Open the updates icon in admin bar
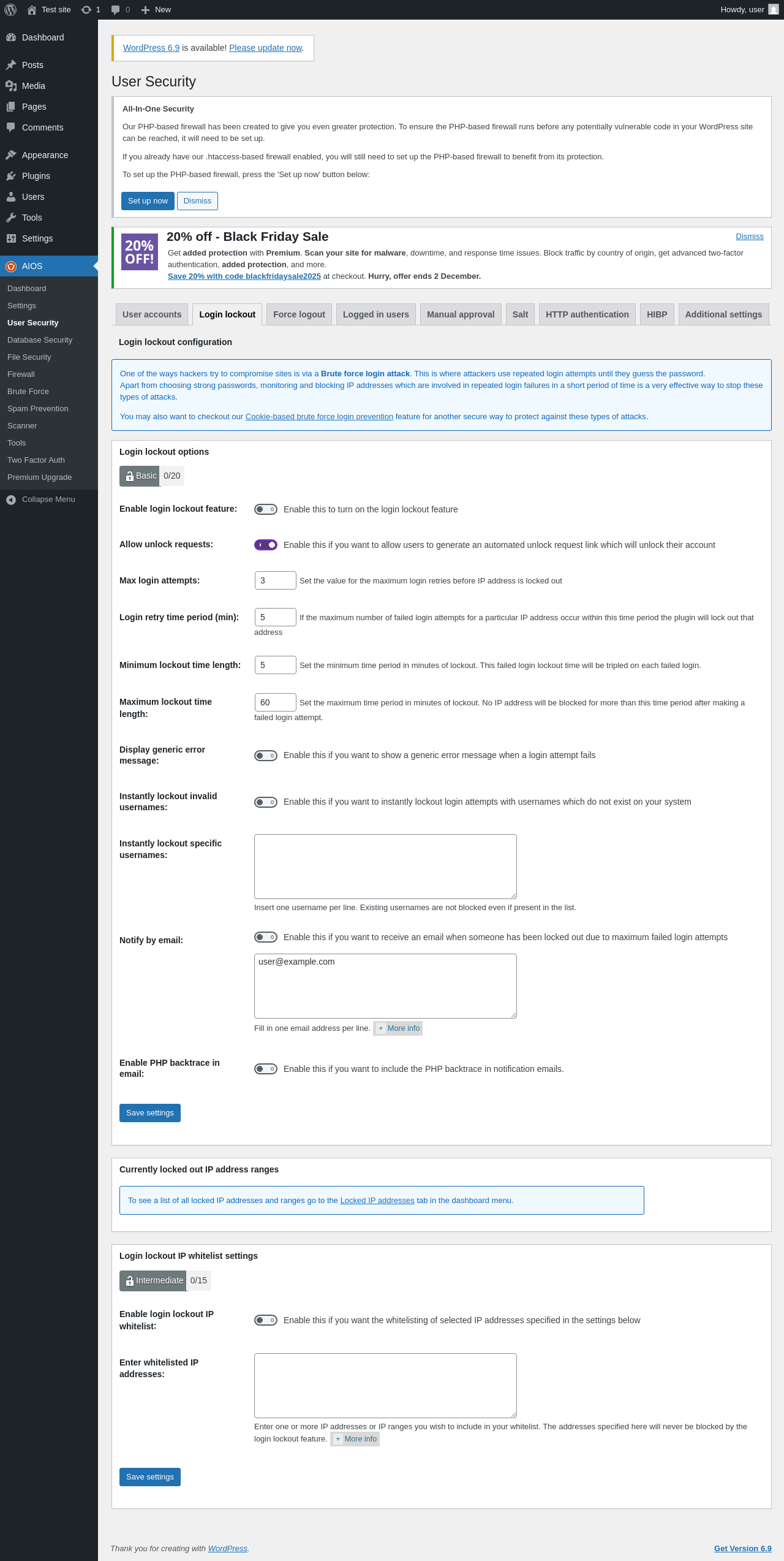 86,10
